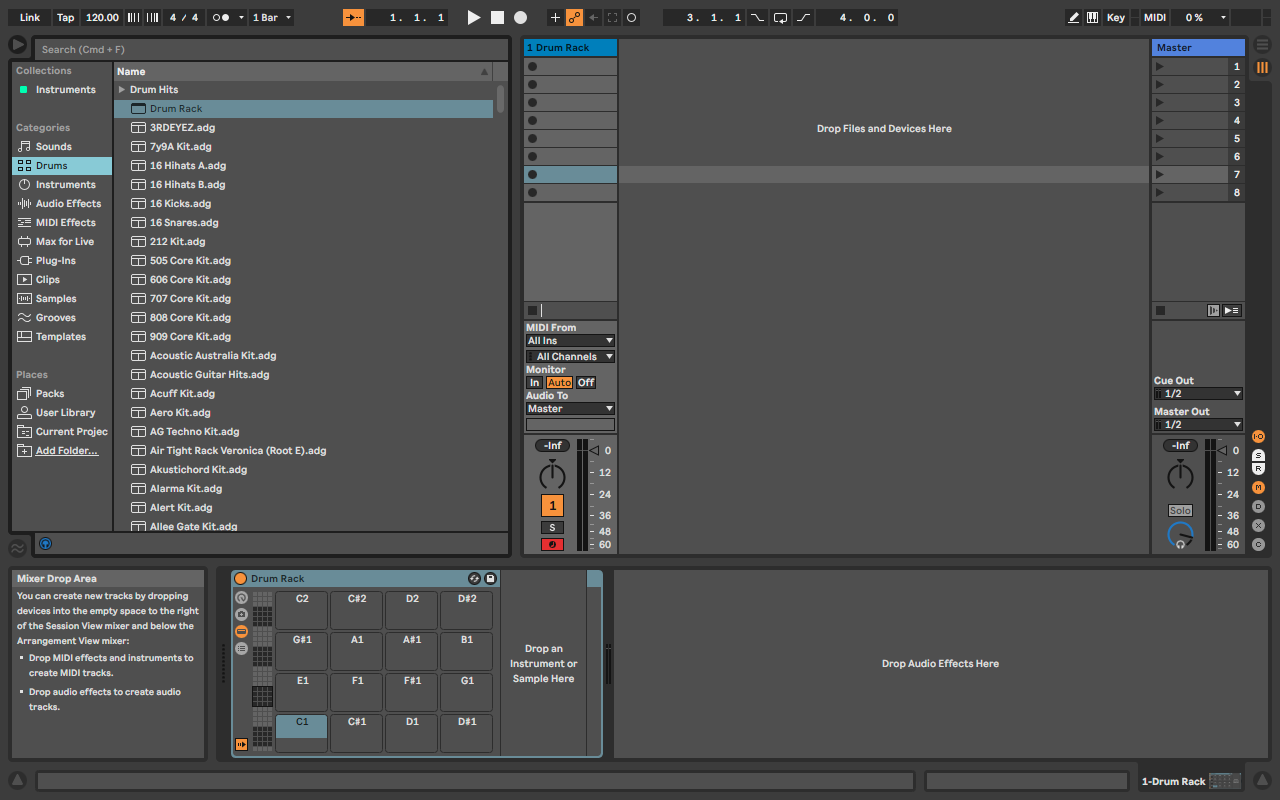Arm the Drum Rack track for recording

(x=552, y=544)
